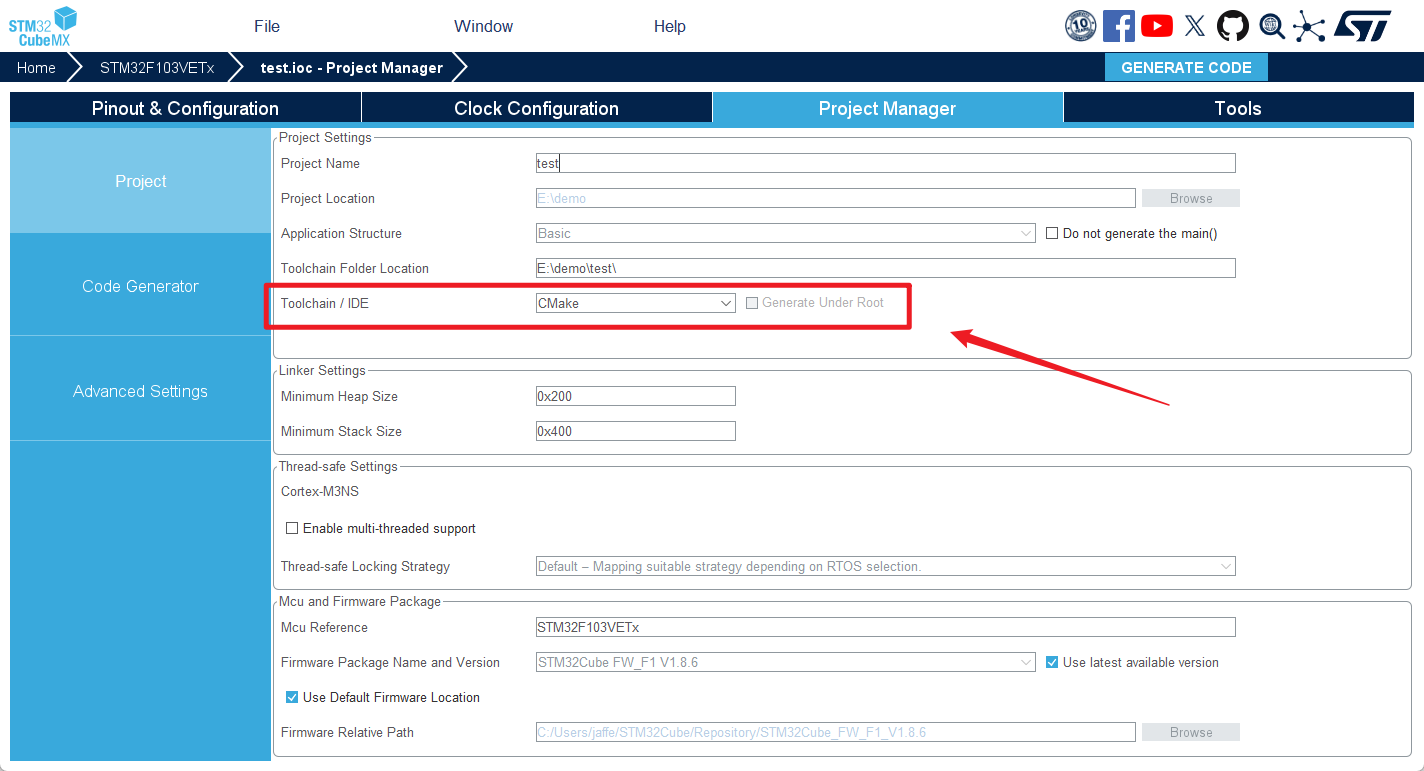
Task: Click the Cortex-M3NS label
Action: coord(320,491)
